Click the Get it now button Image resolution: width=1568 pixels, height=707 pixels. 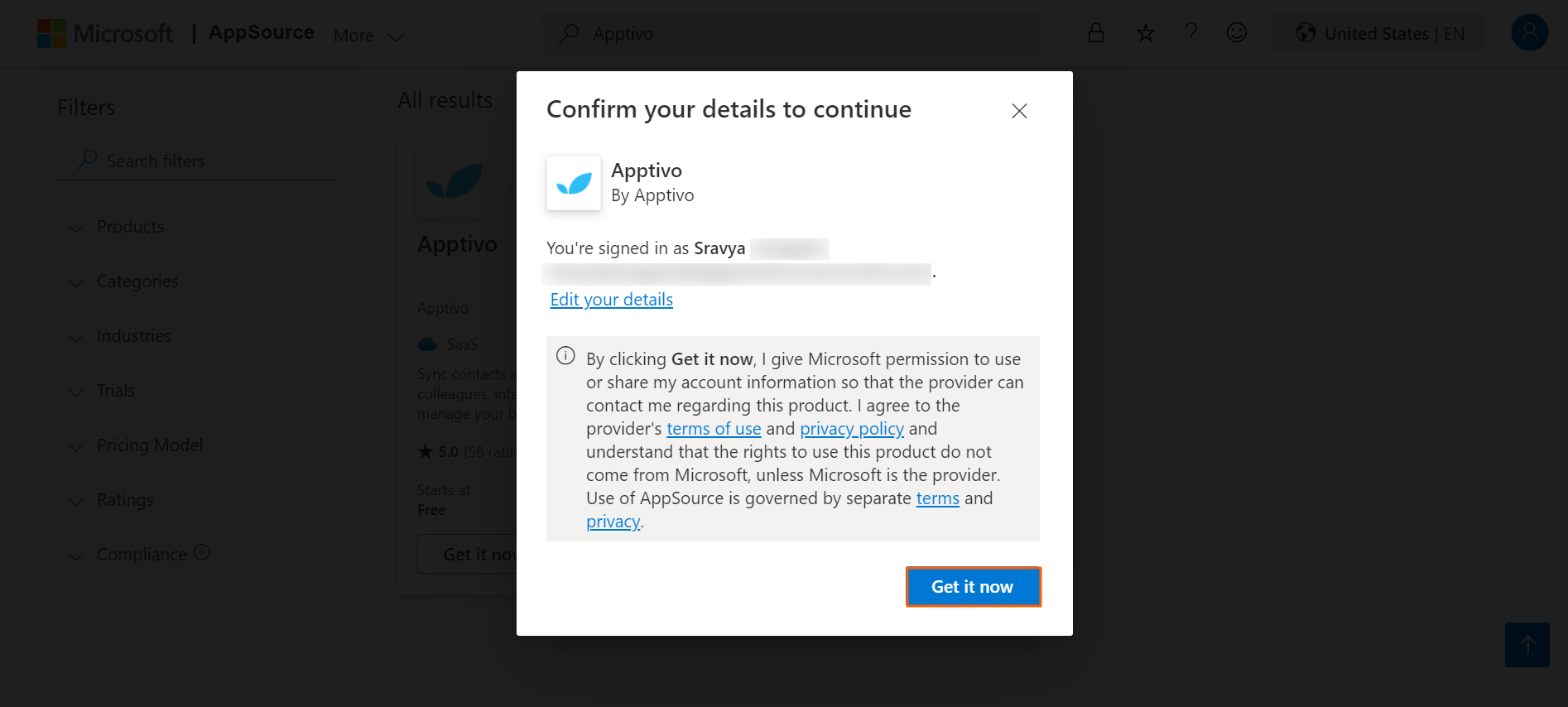(x=973, y=587)
